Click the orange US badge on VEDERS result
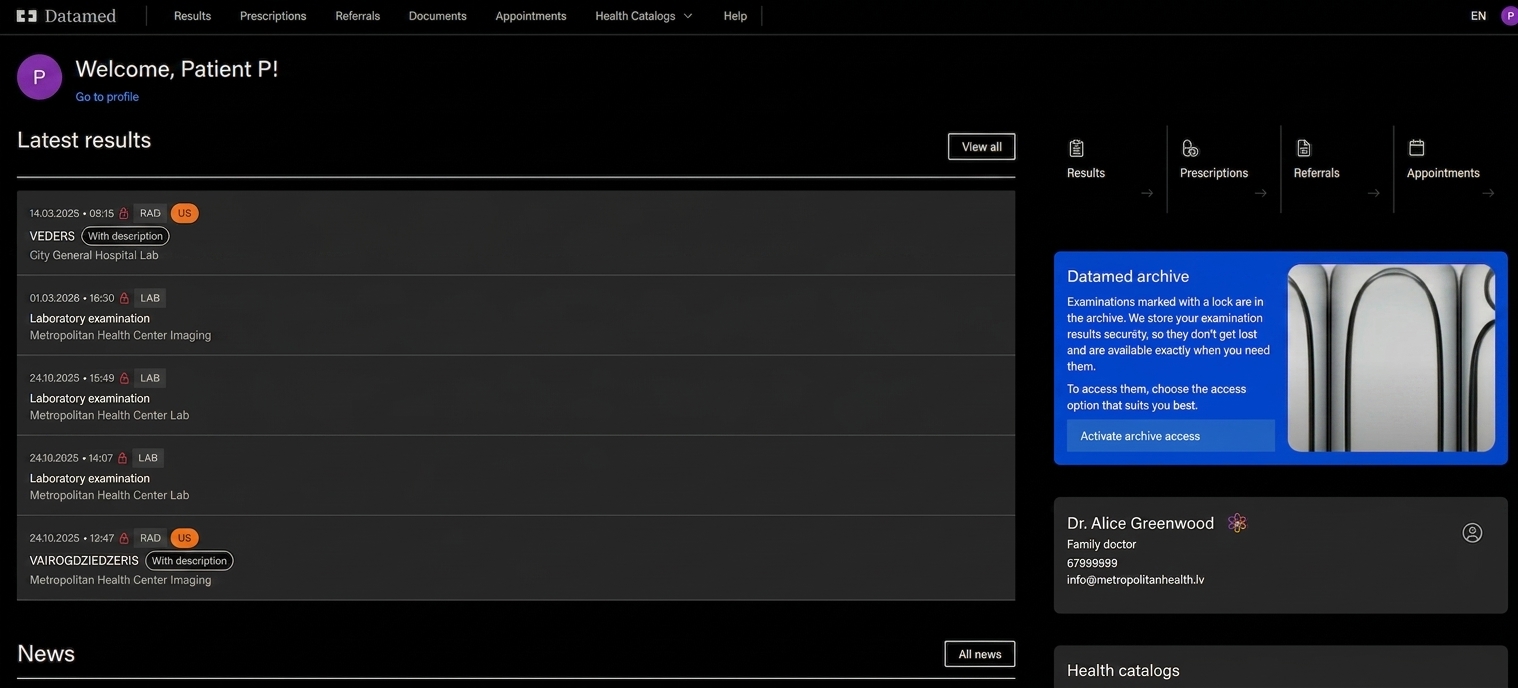1518x688 pixels. point(184,213)
